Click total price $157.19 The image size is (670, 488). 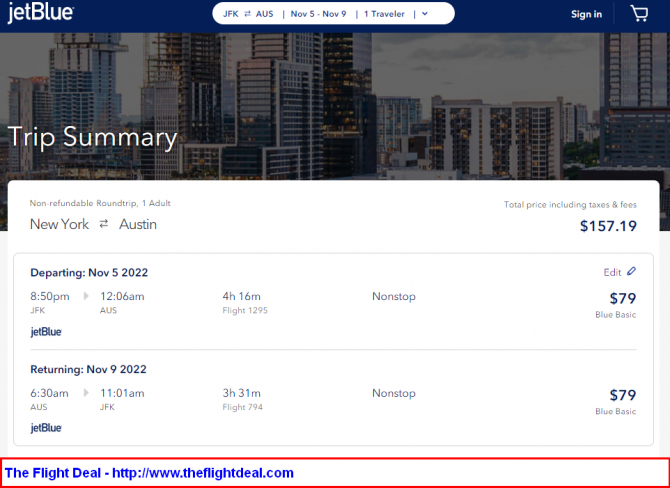[608, 226]
